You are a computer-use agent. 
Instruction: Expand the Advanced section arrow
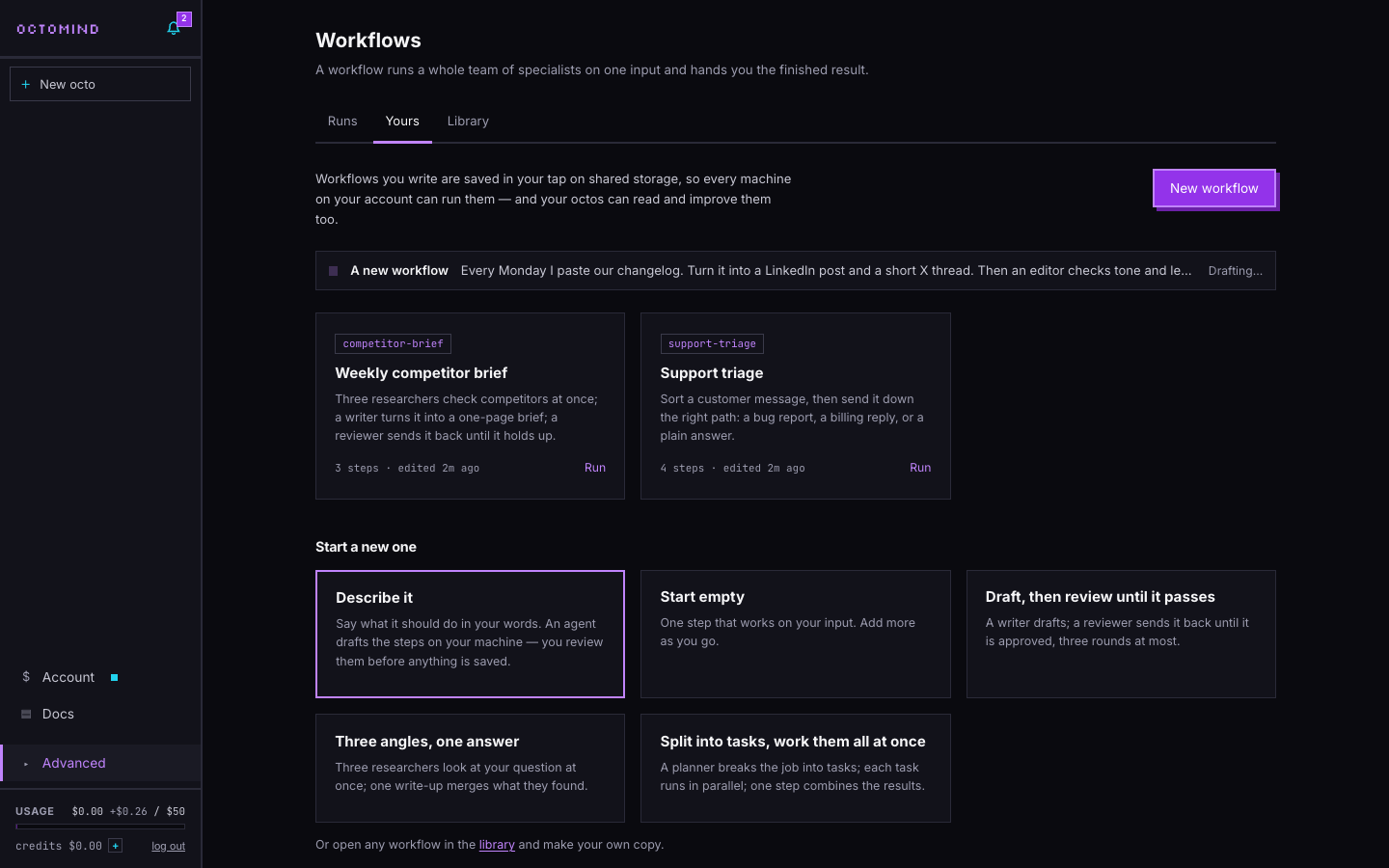coord(26,764)
